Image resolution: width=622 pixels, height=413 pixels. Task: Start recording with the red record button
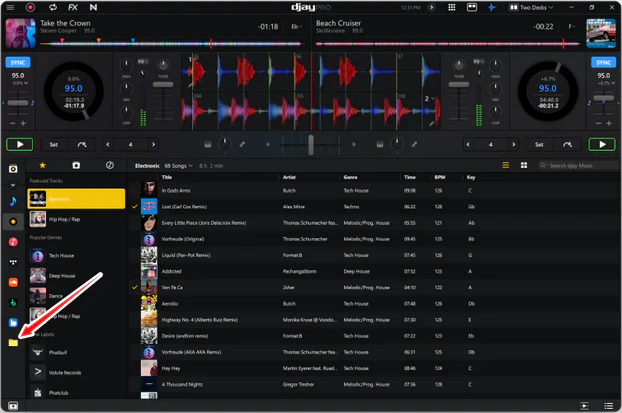click(x=31, y=8)
